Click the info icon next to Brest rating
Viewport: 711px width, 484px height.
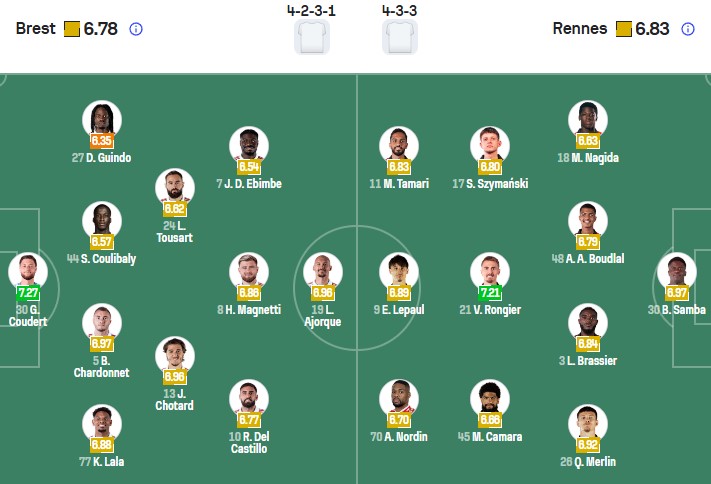[136, 29]
